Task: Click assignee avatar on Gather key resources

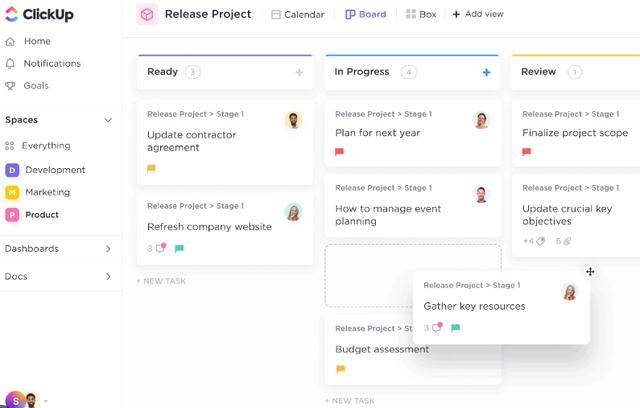Action: coord(569,292)
